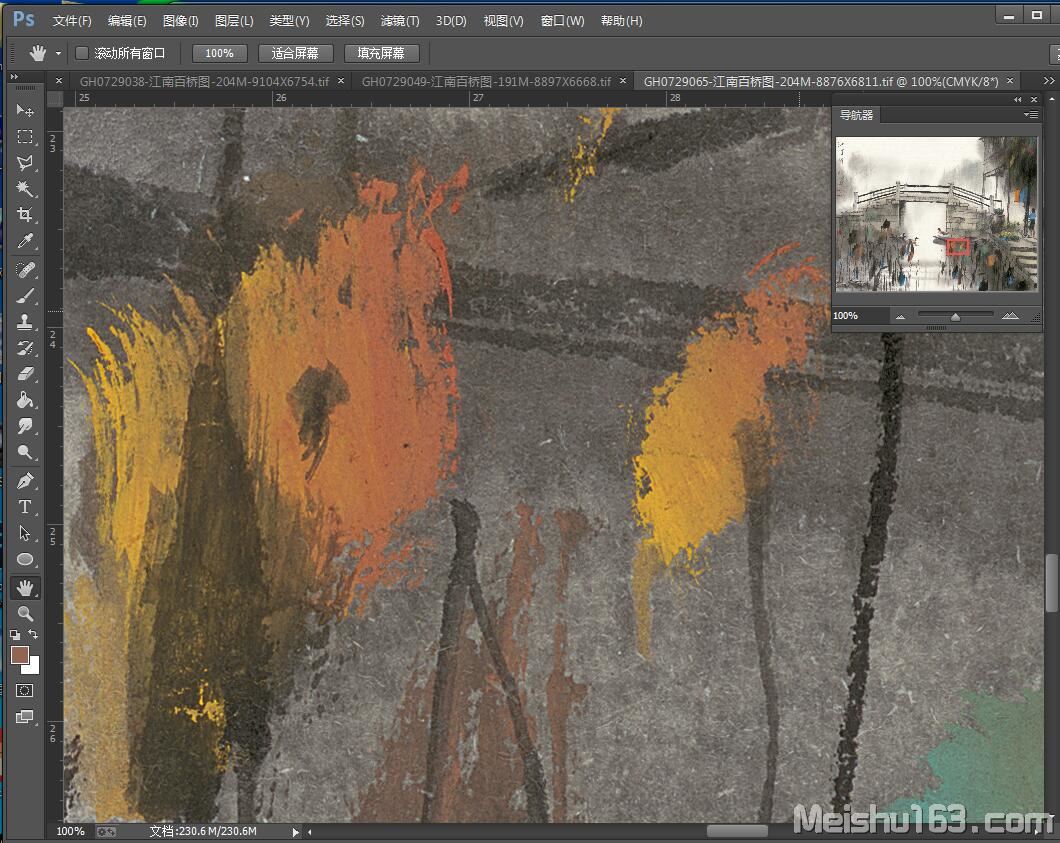Image resolution: width=1060 pixels, height=843 pixels.
Task: Select the Ellipse shape tool
Action: tap(25, 560)
